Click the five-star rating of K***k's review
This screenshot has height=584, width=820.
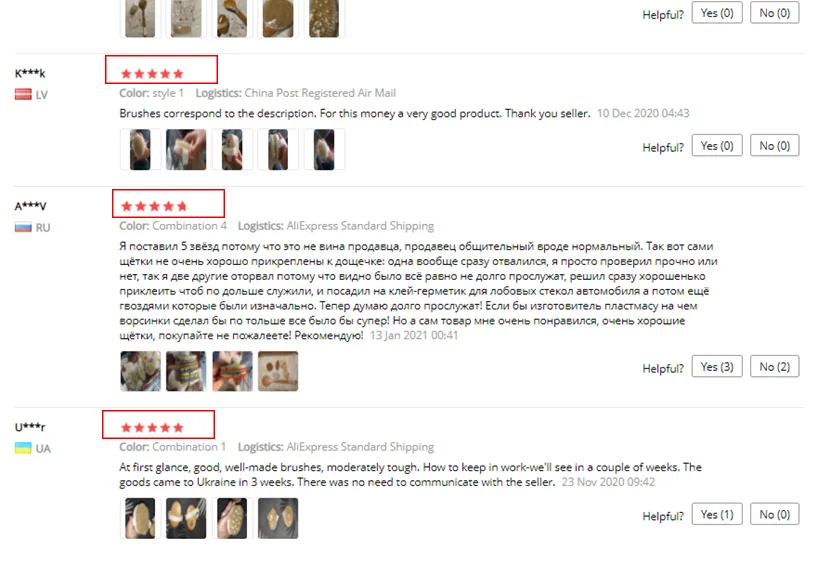click(152, 74)
